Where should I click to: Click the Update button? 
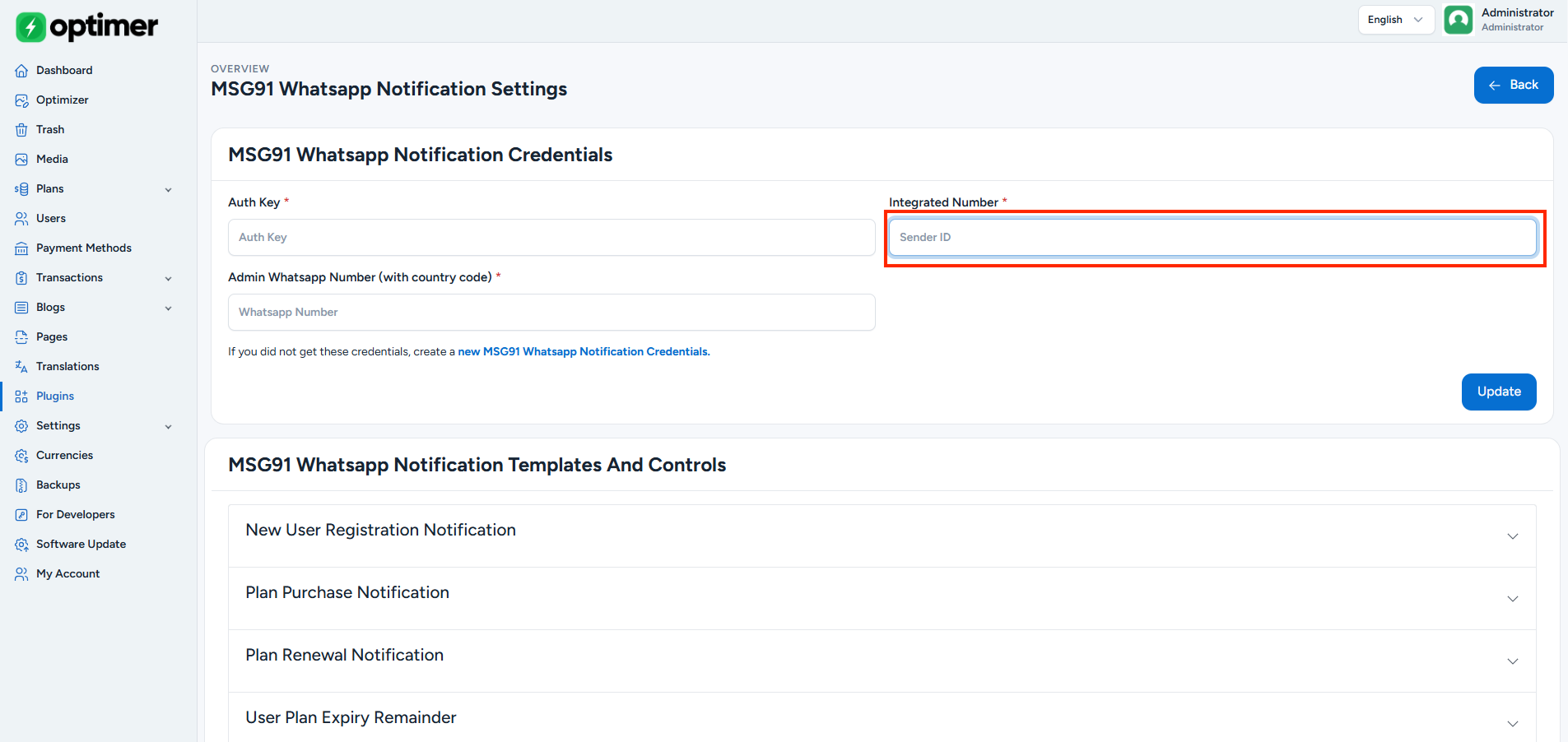coord(1499,392)
